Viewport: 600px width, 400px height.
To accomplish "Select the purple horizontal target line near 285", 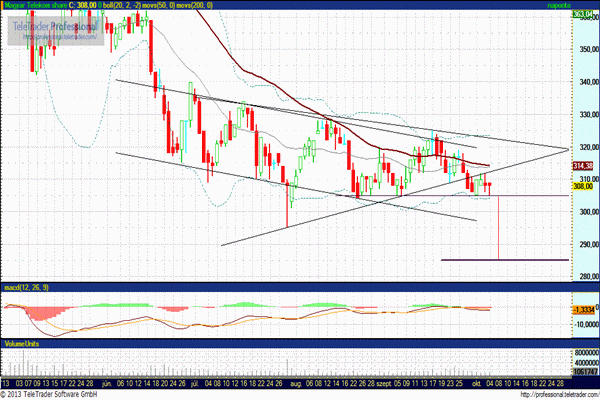I will point(505,260).
